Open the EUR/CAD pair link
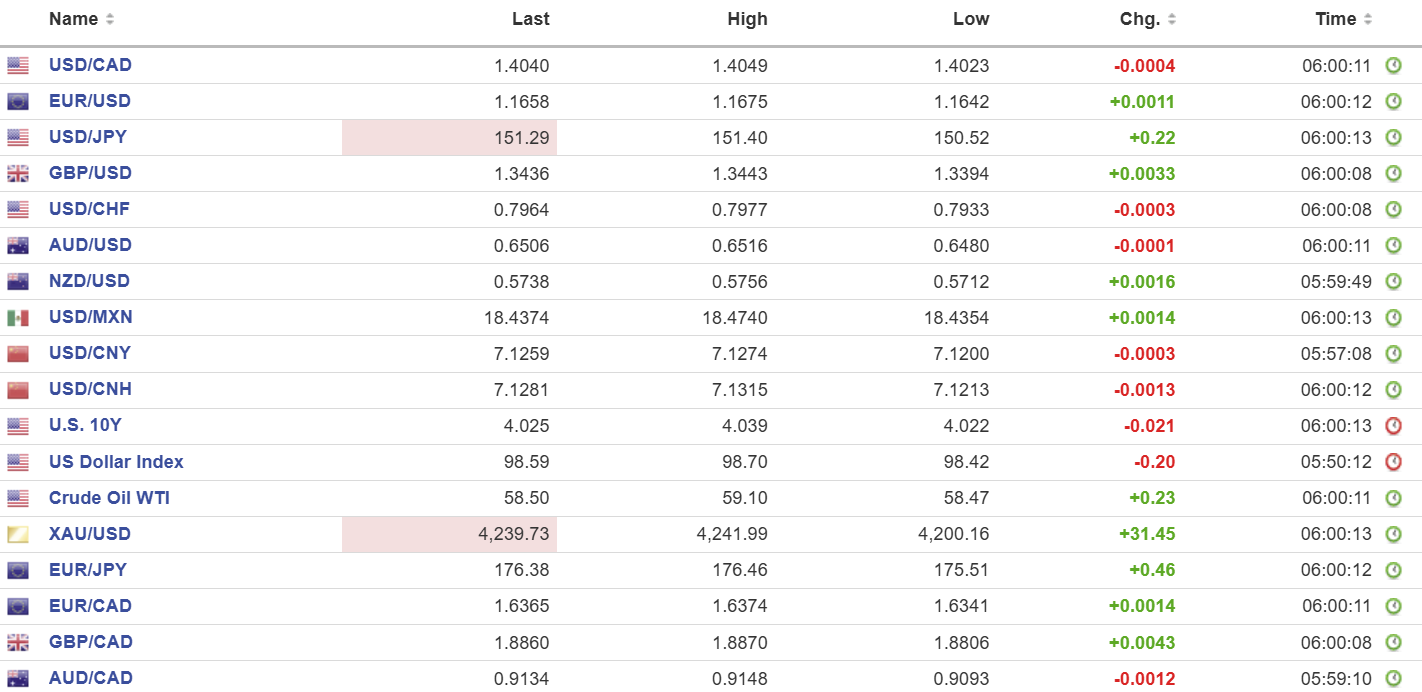Viewport: 1422px width, 692px height. pos(90,605)
